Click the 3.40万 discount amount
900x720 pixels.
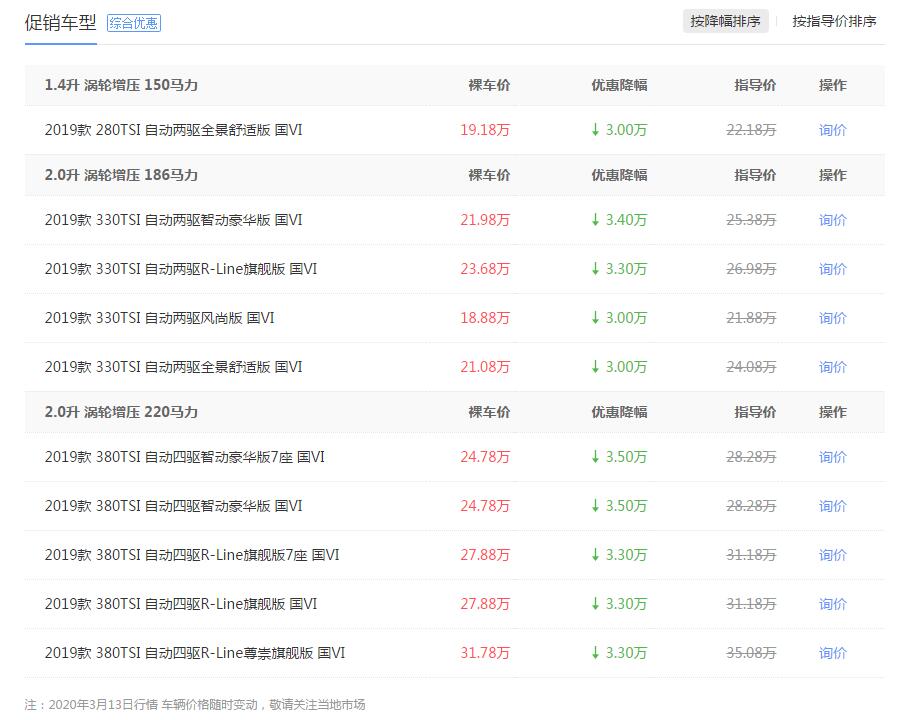point(619,220)
